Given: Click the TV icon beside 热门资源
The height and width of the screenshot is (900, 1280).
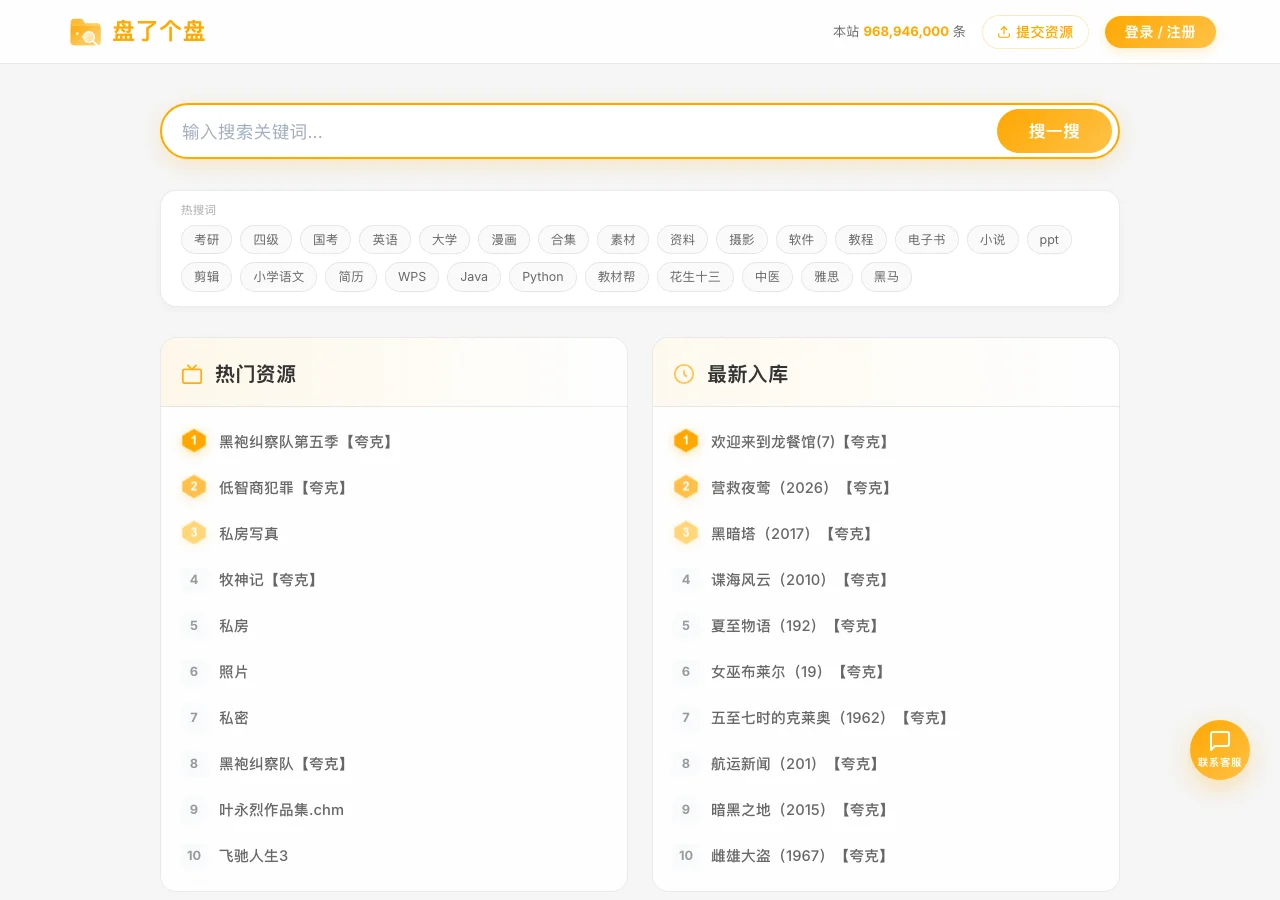Looking at the screenshot, I should coord(192,374).
